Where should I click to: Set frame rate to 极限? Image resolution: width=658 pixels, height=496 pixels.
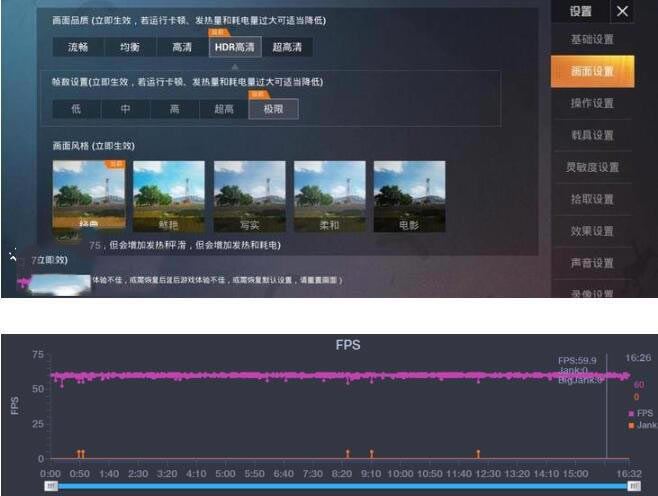(273, 109)
